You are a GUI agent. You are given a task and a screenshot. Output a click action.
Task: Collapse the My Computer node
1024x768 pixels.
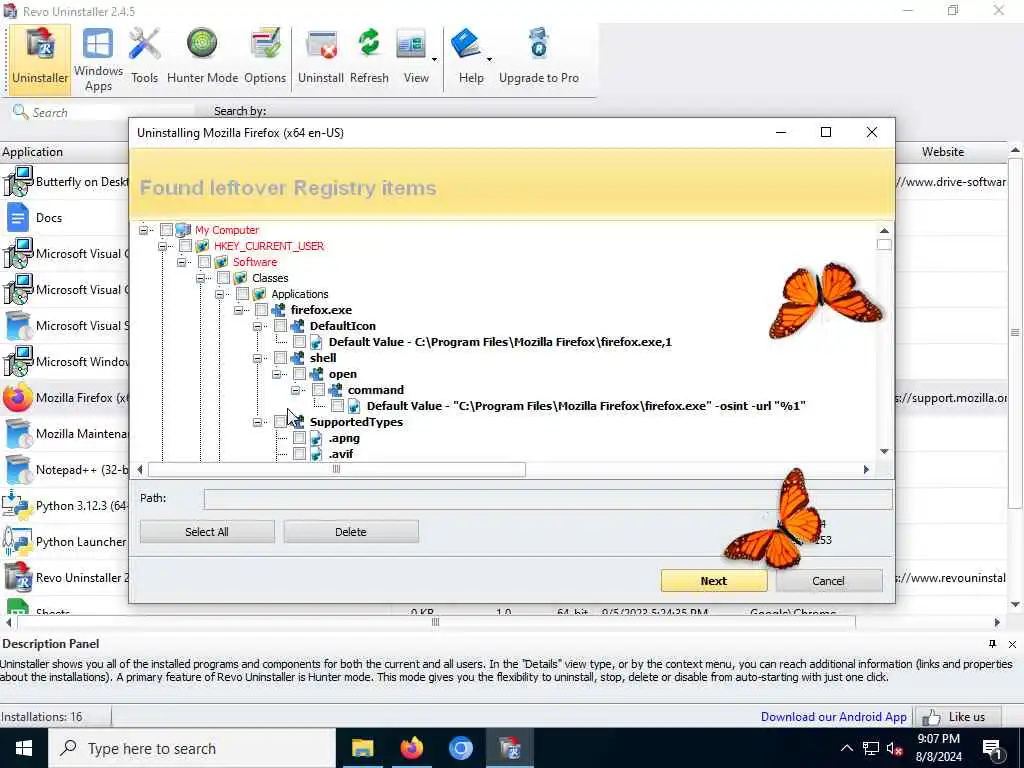coord(144,230)
